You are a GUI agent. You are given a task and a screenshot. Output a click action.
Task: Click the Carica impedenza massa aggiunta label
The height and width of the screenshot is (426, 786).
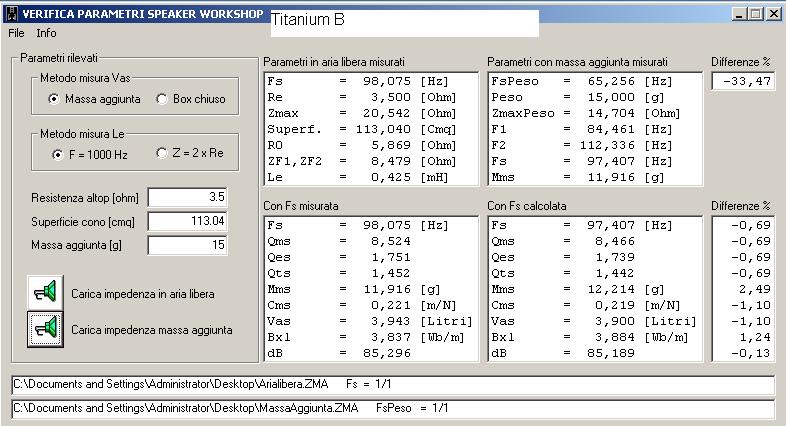click(152, 330)
